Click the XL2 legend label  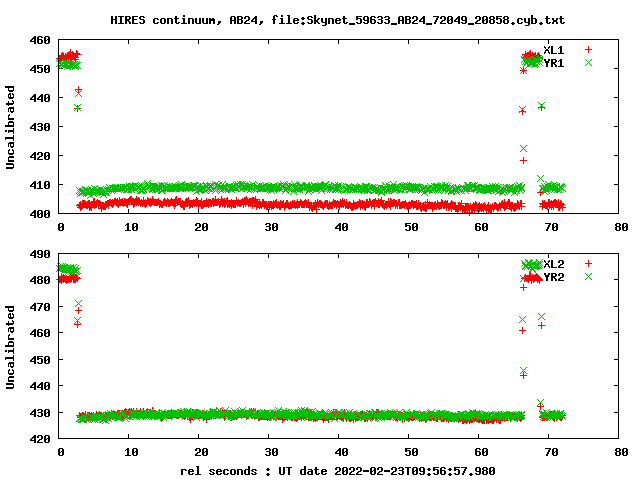point(553,264)
